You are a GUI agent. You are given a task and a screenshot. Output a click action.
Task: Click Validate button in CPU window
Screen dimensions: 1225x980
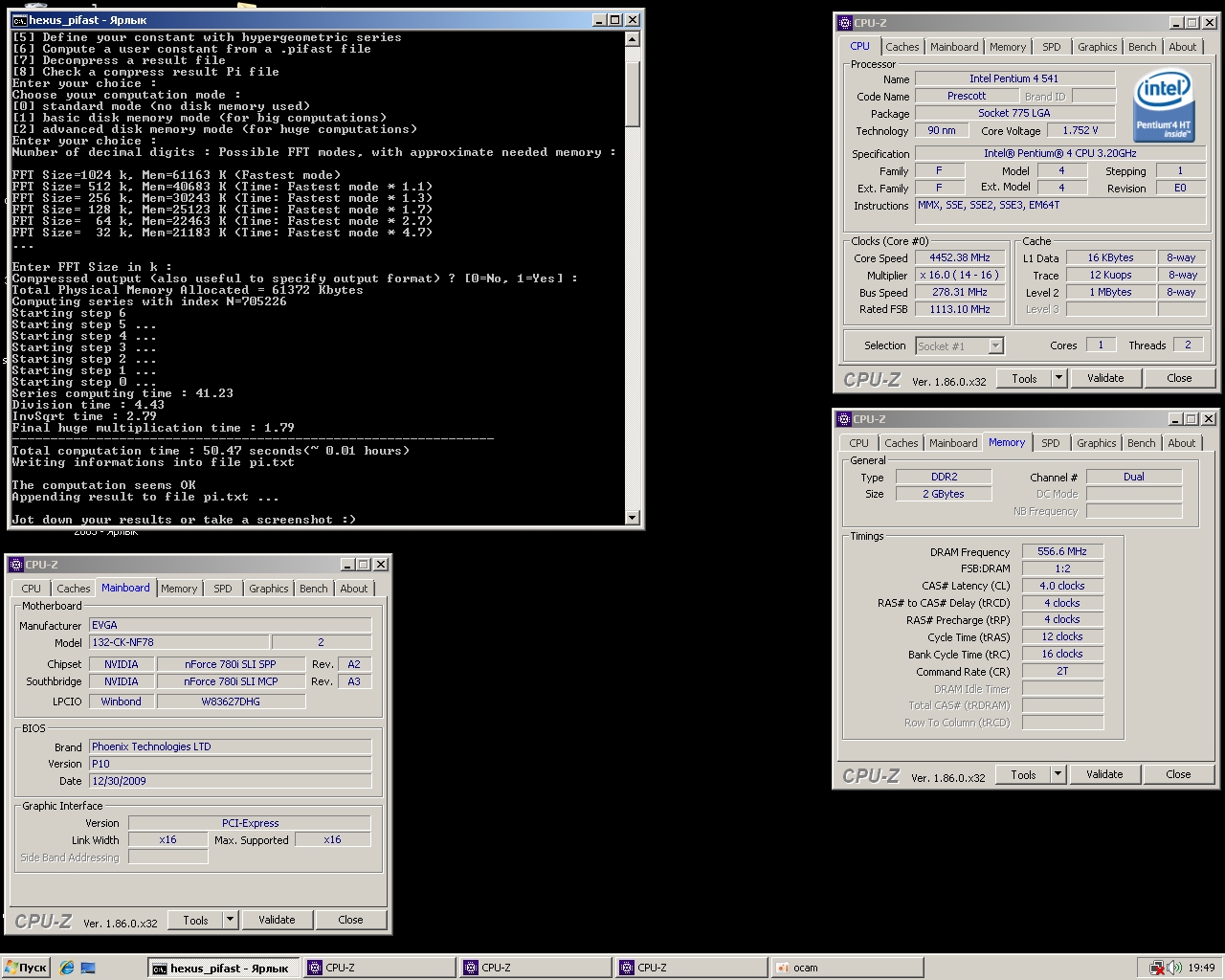point(1105,378)
